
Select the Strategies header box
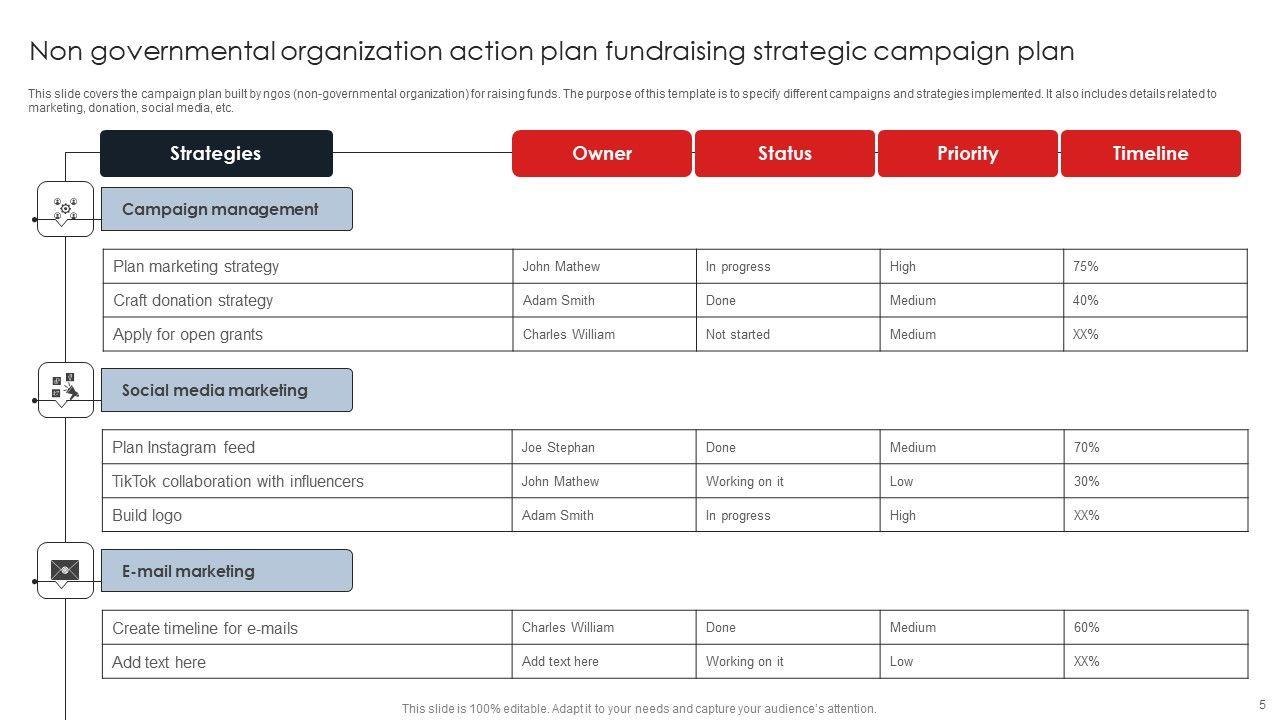pos(216,153)
